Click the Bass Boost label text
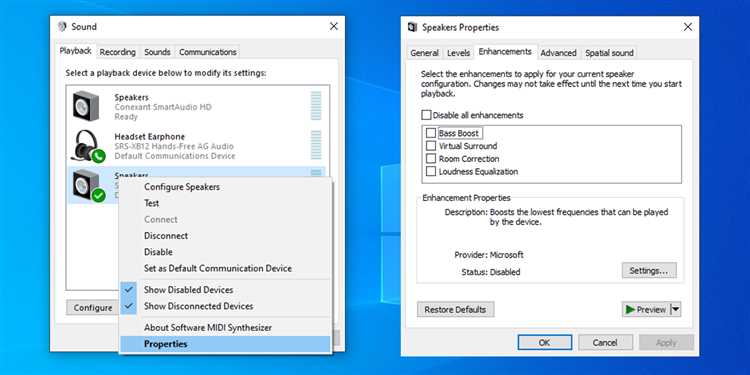750x375 pixels. [x=458, y=133]
